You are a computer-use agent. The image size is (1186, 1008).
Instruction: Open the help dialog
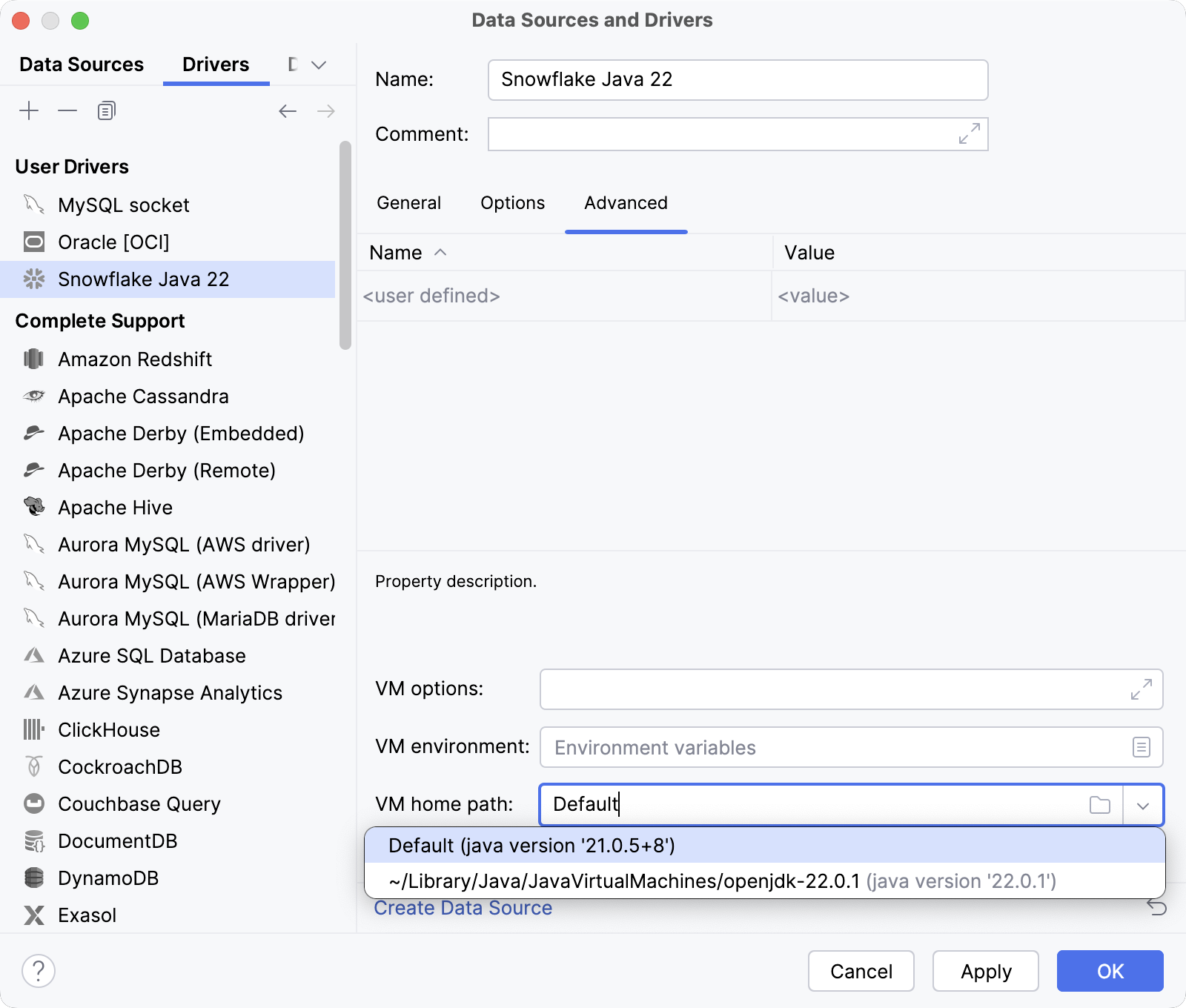39,969
